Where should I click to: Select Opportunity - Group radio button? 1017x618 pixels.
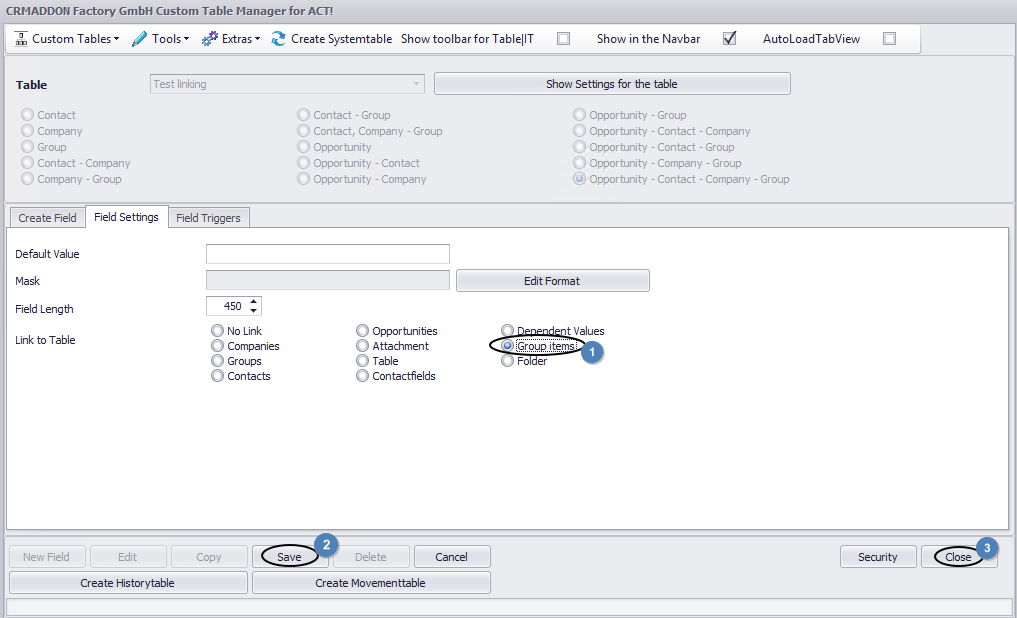[x=579, y=115]
